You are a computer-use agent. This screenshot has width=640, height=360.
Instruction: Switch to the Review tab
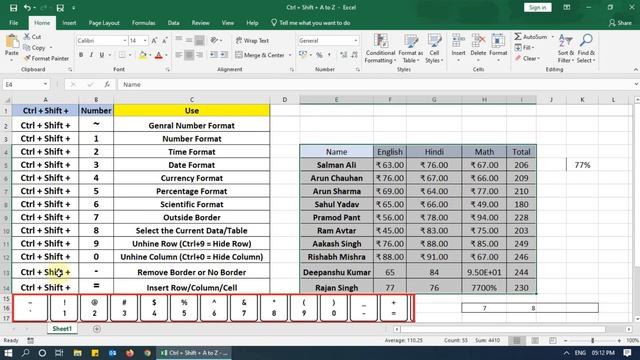(200, 23)
